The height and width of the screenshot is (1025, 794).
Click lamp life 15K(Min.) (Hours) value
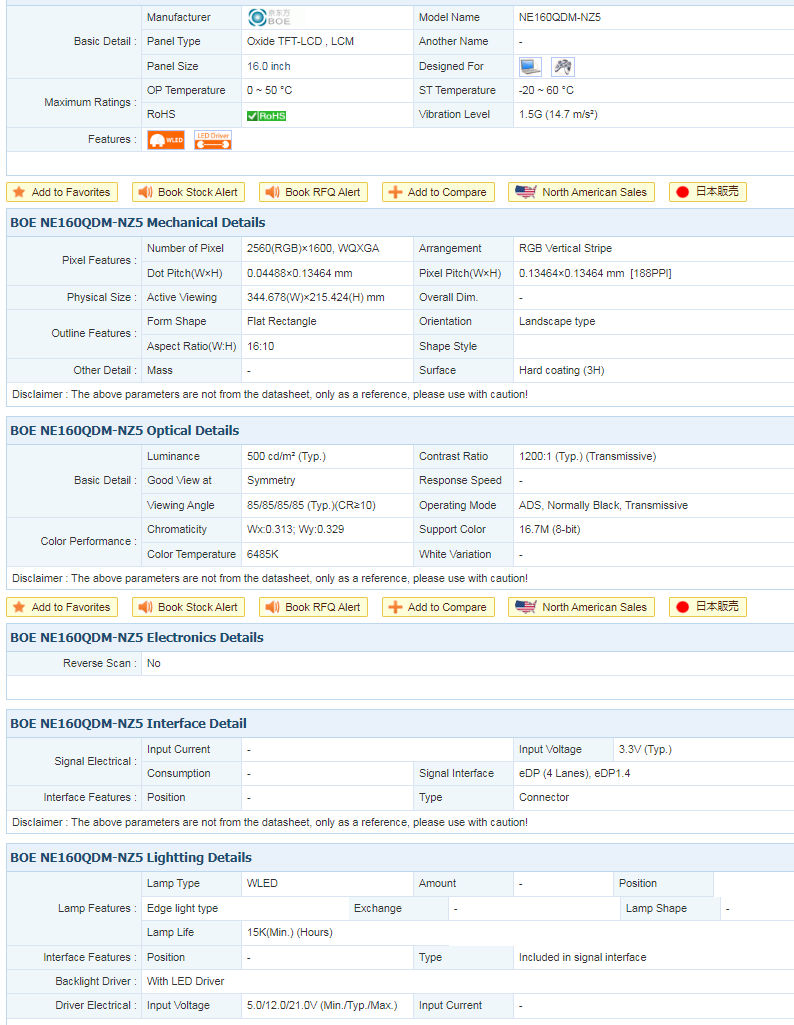pyautogui.click(x=289, y=933)
